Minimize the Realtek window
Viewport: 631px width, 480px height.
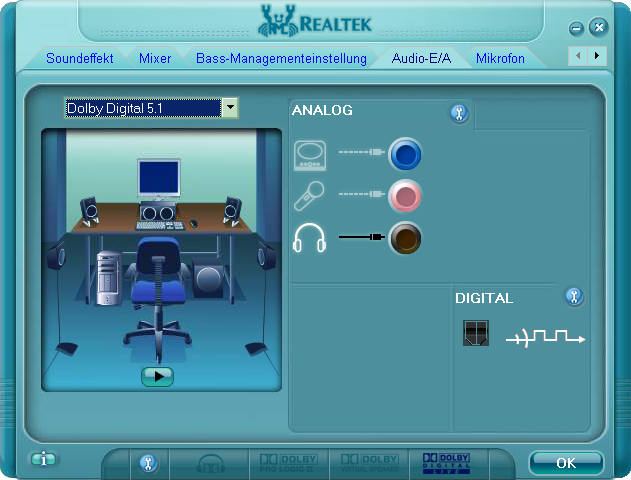pyautogui.click(x=576, y=29)
